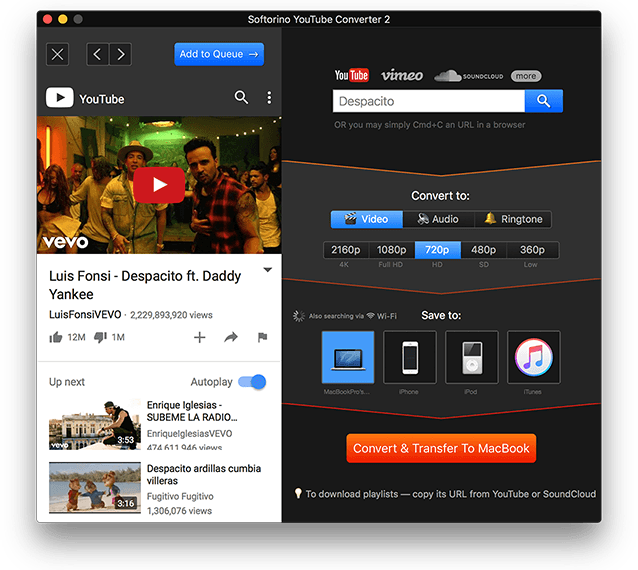Open the EnriqueIglesiasVEVO channel name
The image size is (638, 570).
click(x=189, y=433)
